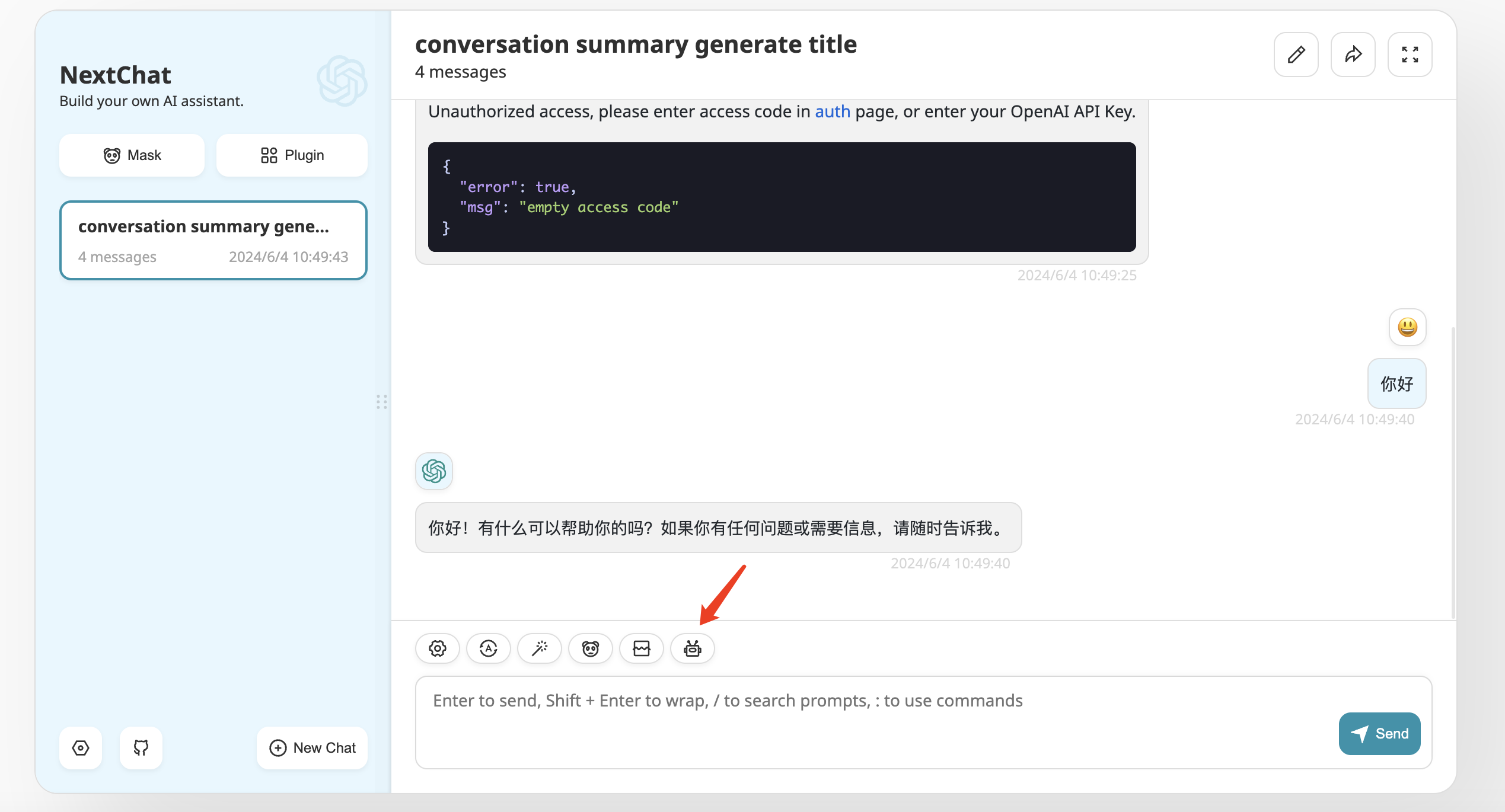The image size is (1505, 812).
Task: Open prompts with the magic wand icon
Action: pos(540,648)
